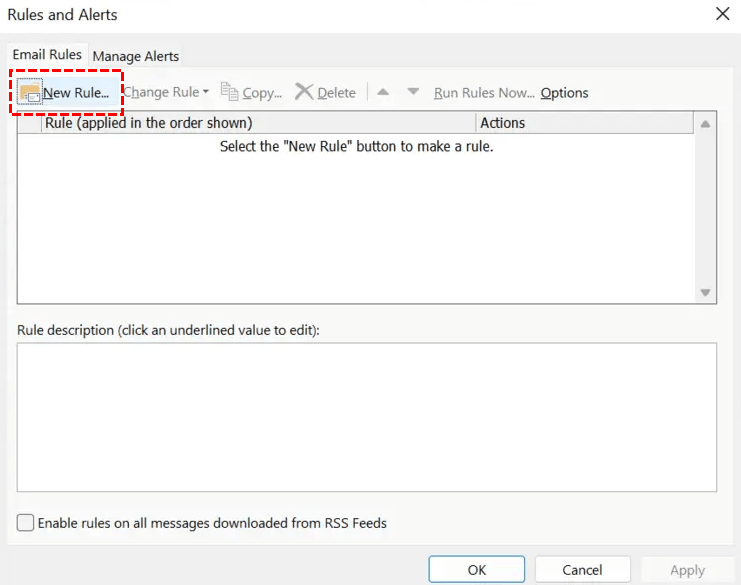Select the Email Rules tab

[x=47, y=55]
